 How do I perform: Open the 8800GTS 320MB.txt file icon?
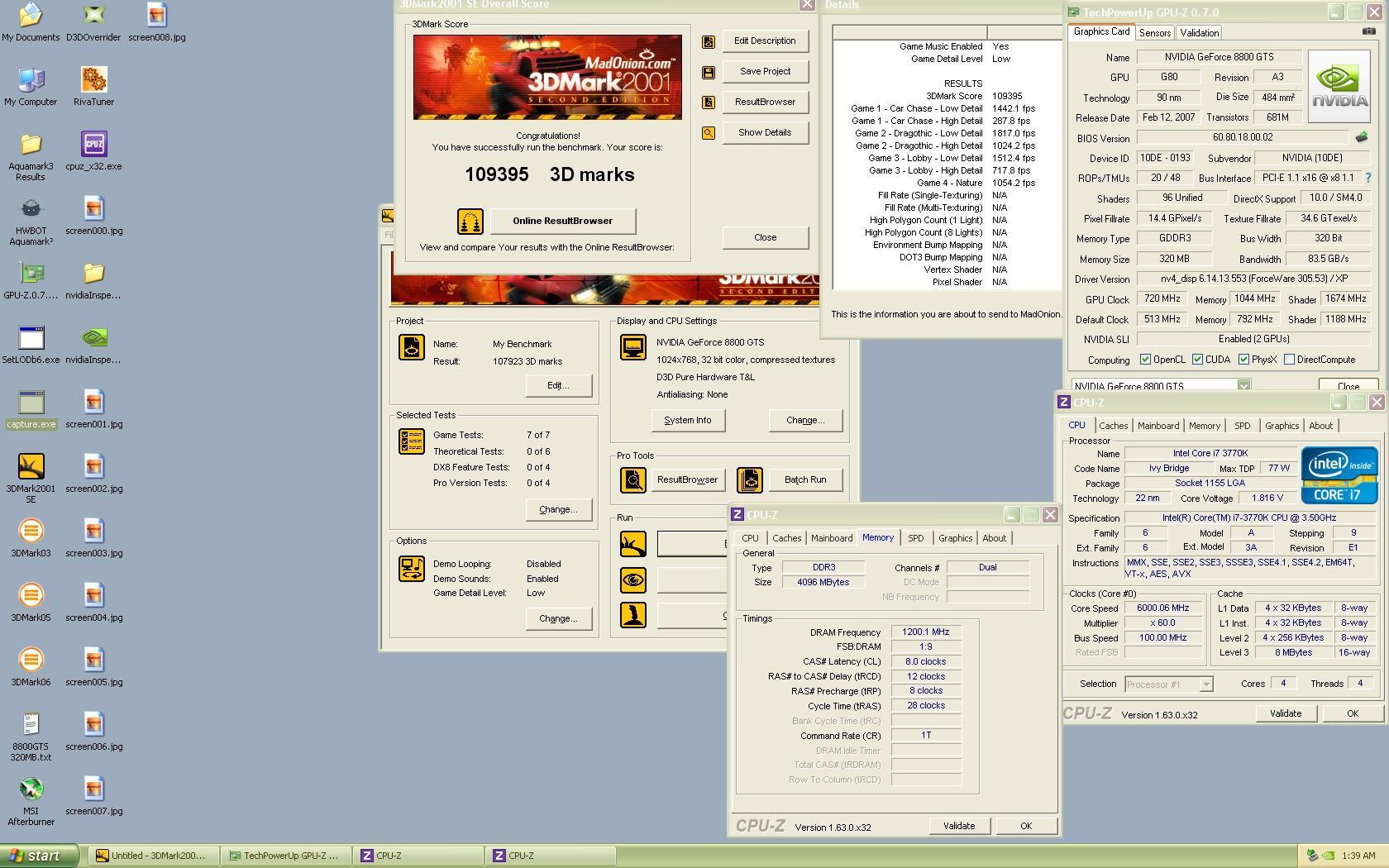click(31, 725)
